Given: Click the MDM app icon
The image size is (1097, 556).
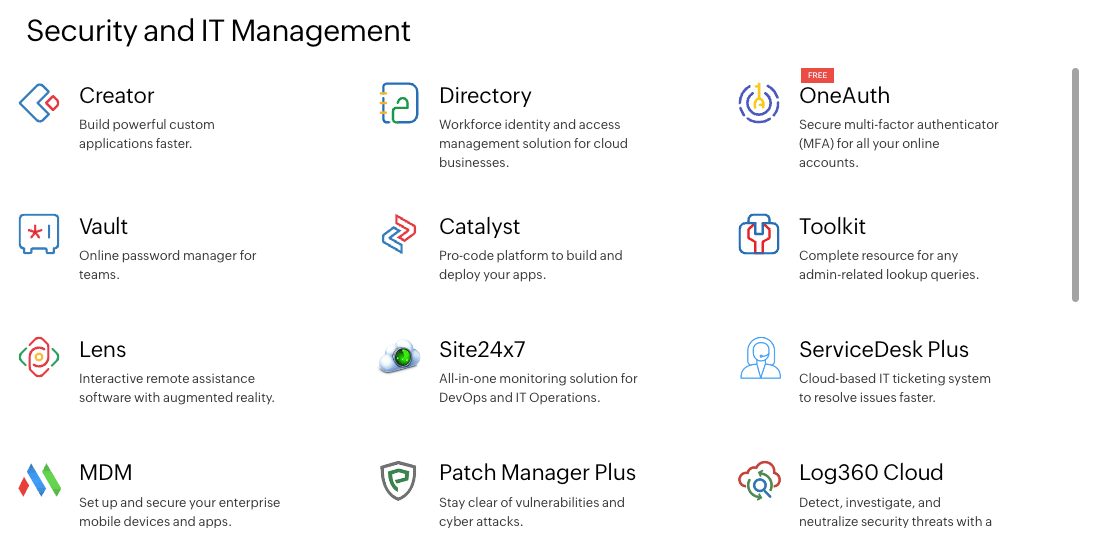Looking at the screenshot, I should pyautogui.click(x=39, y=480).
